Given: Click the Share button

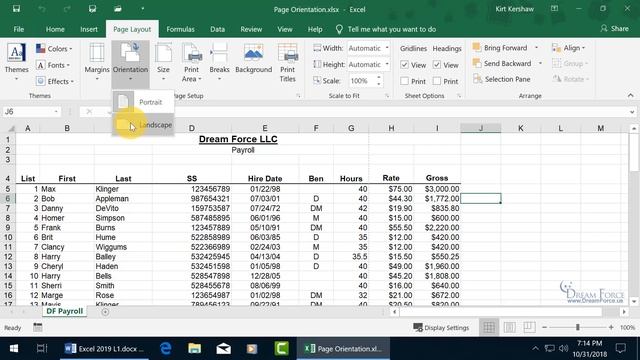Looking at the screenshot, I should (615, 29).
